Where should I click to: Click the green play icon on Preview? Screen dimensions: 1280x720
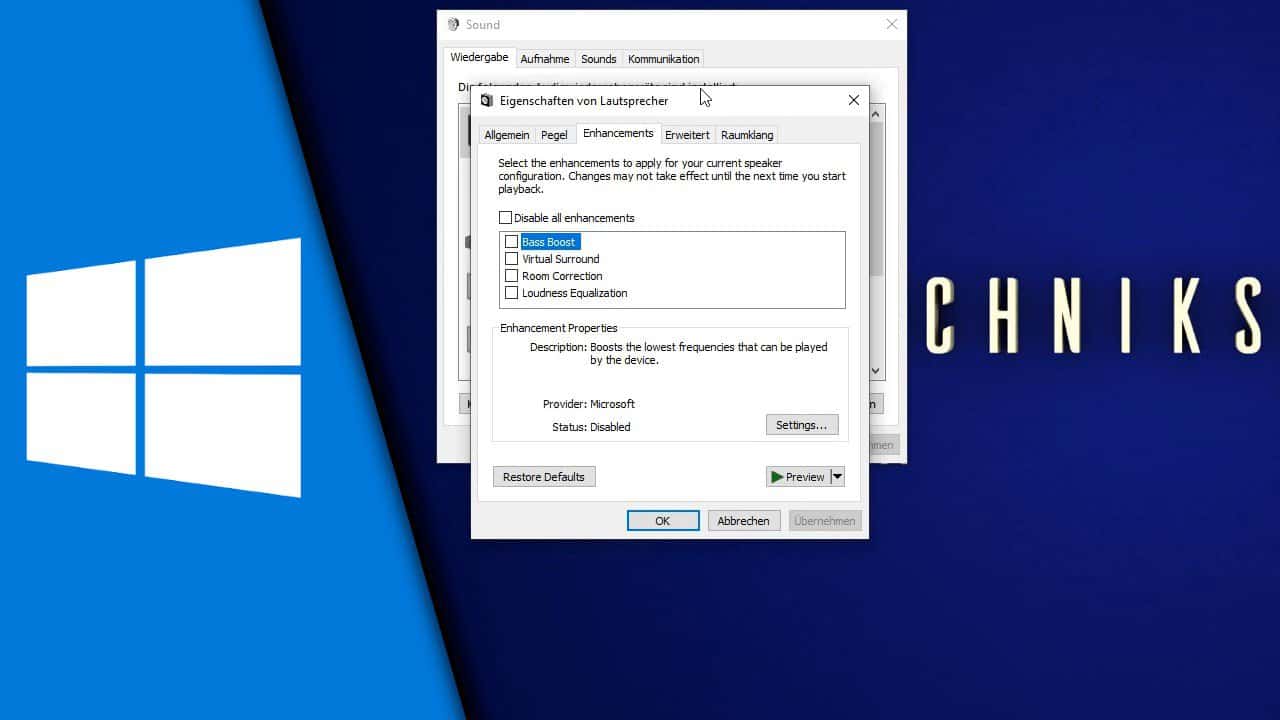(777, 477)
